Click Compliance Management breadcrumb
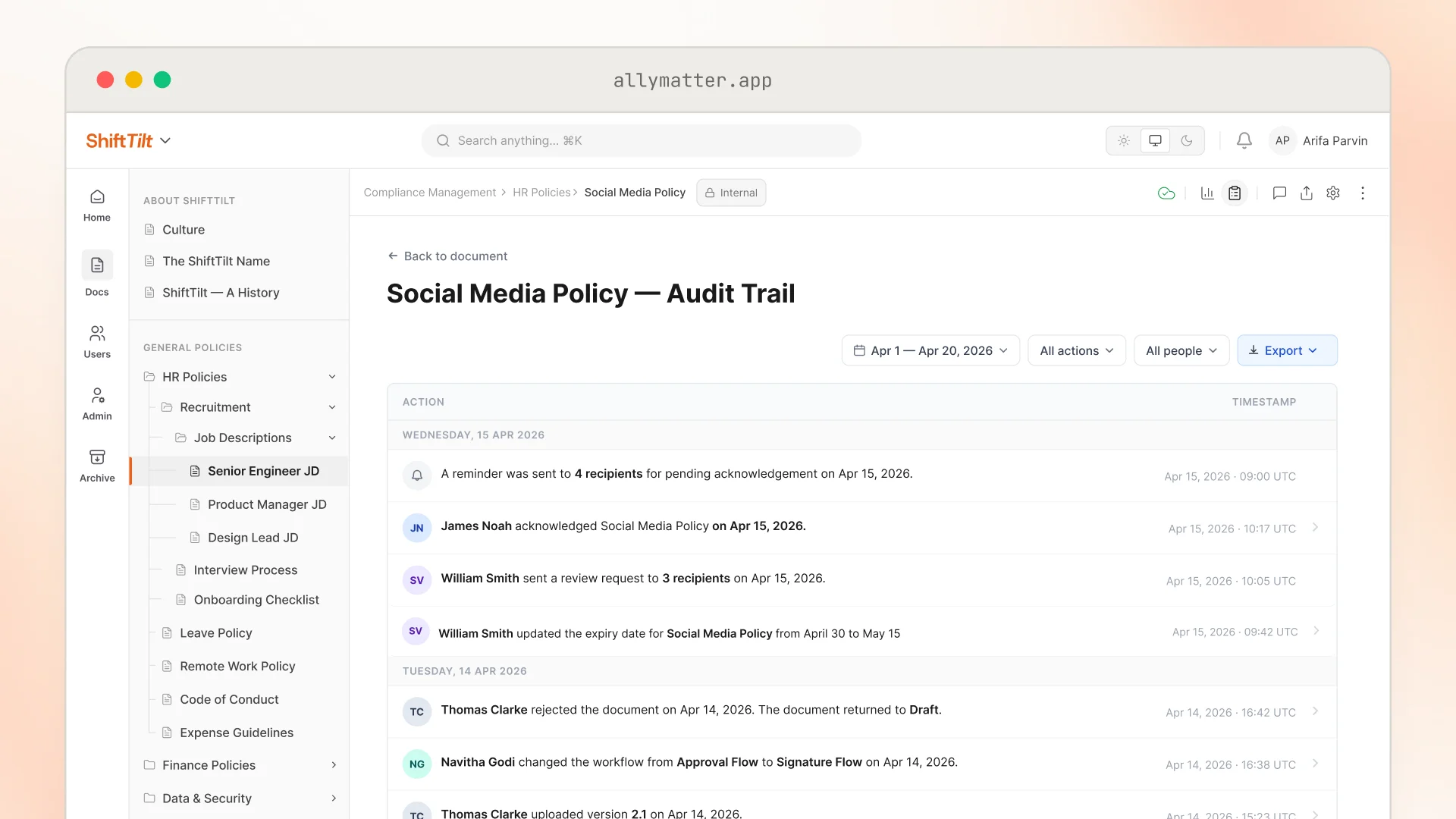 click(x=429, y=193)
